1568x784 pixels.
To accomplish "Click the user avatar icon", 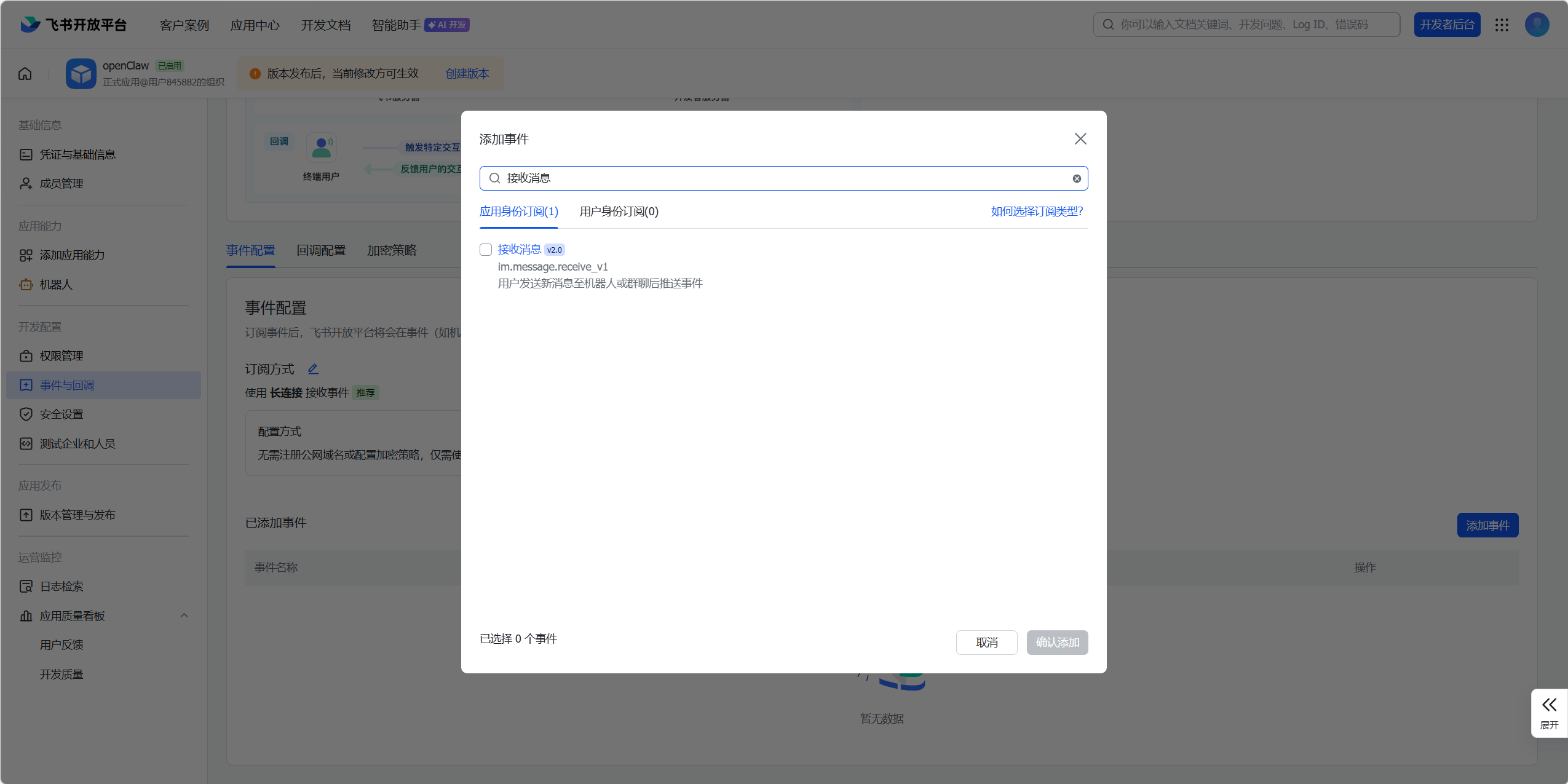I will coord(1537,25).
